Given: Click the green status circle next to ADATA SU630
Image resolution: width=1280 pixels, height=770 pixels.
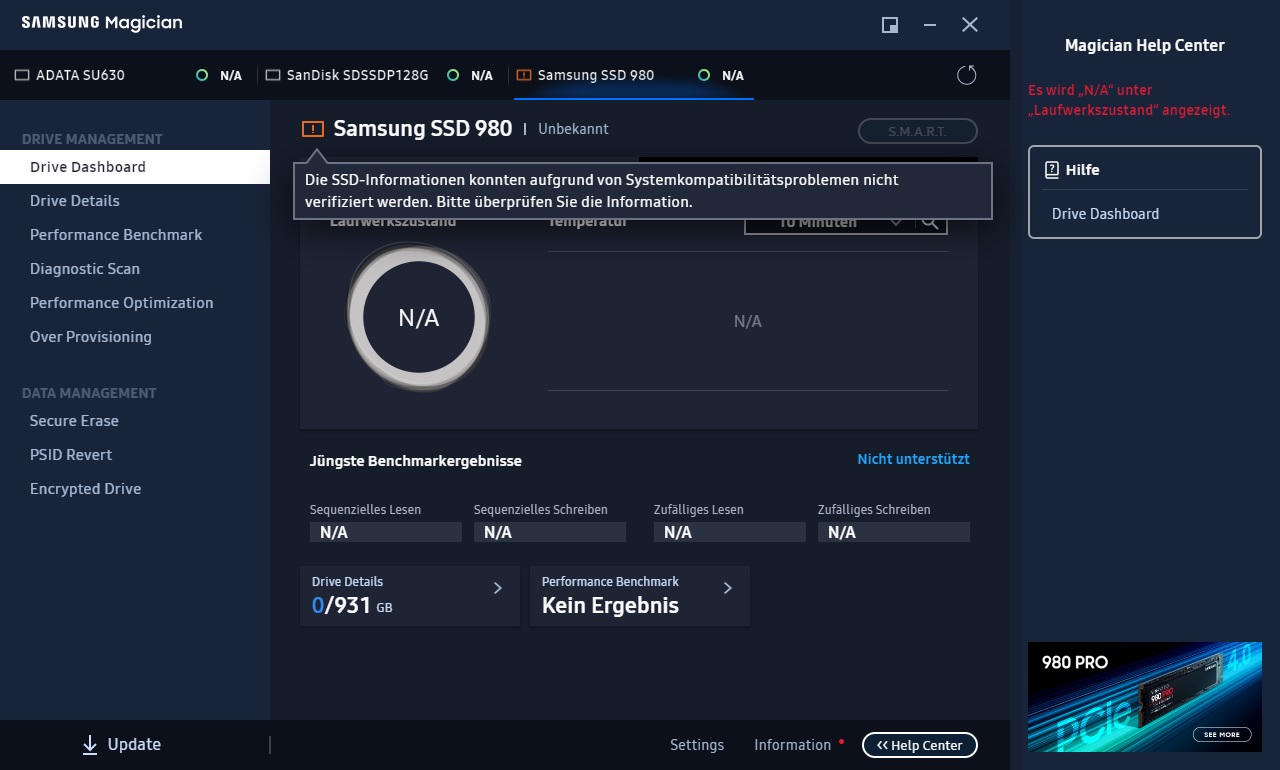Looking at the screenshot, I should click(202, 75).
